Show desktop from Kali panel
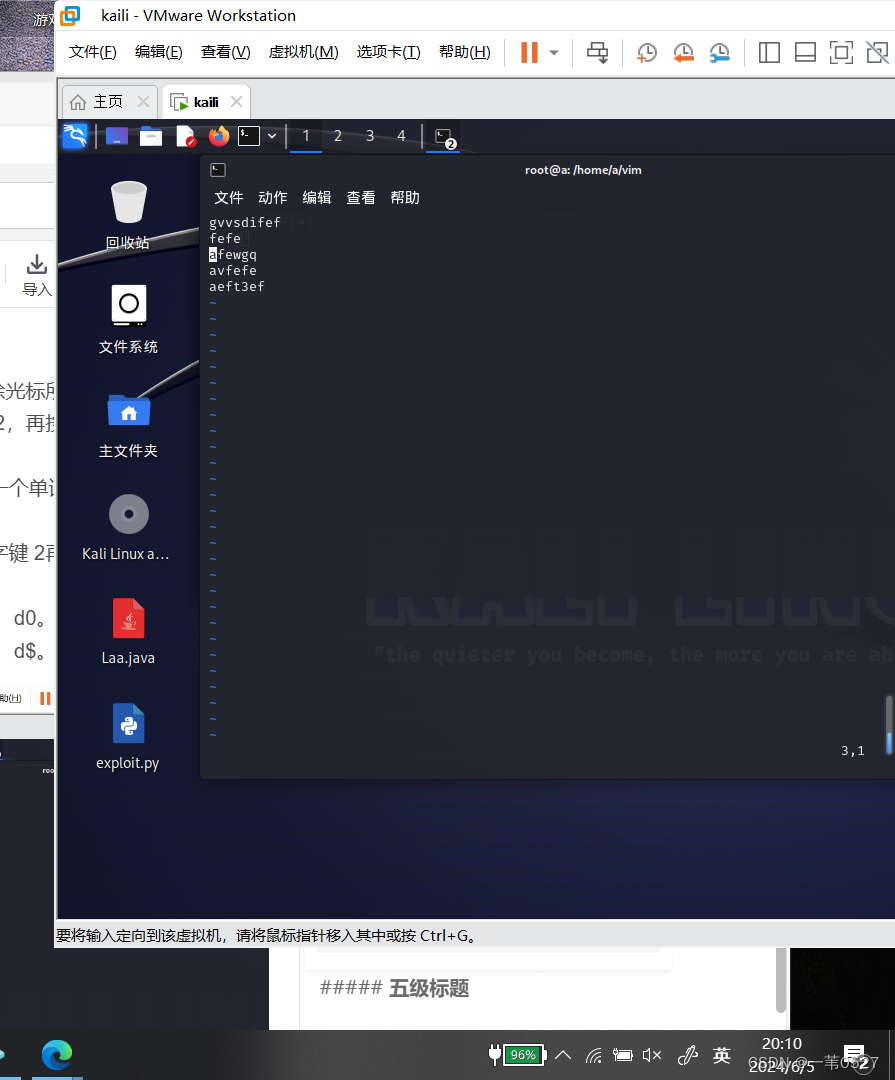 [x=117, y=136]
